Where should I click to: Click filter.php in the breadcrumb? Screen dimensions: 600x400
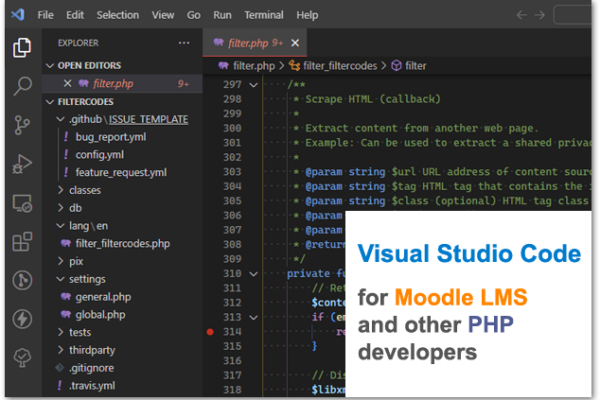point(254,66)
